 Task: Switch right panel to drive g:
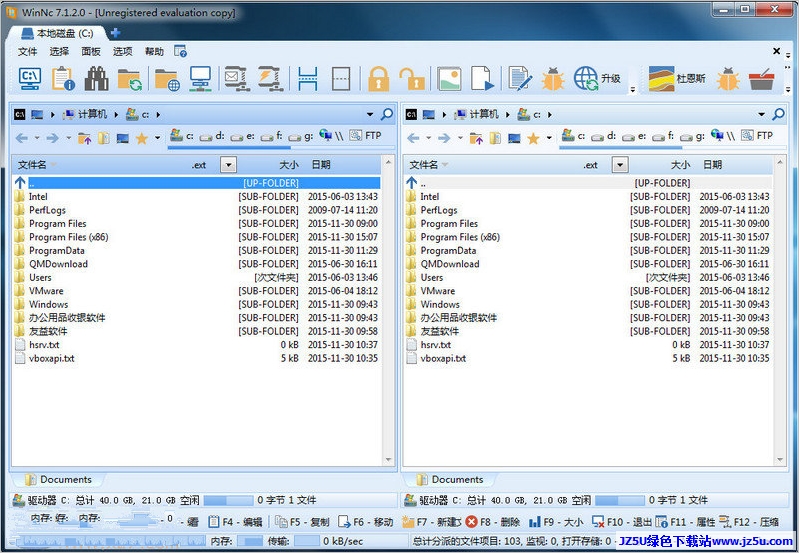pyautogui.click(x=693, y=136)
